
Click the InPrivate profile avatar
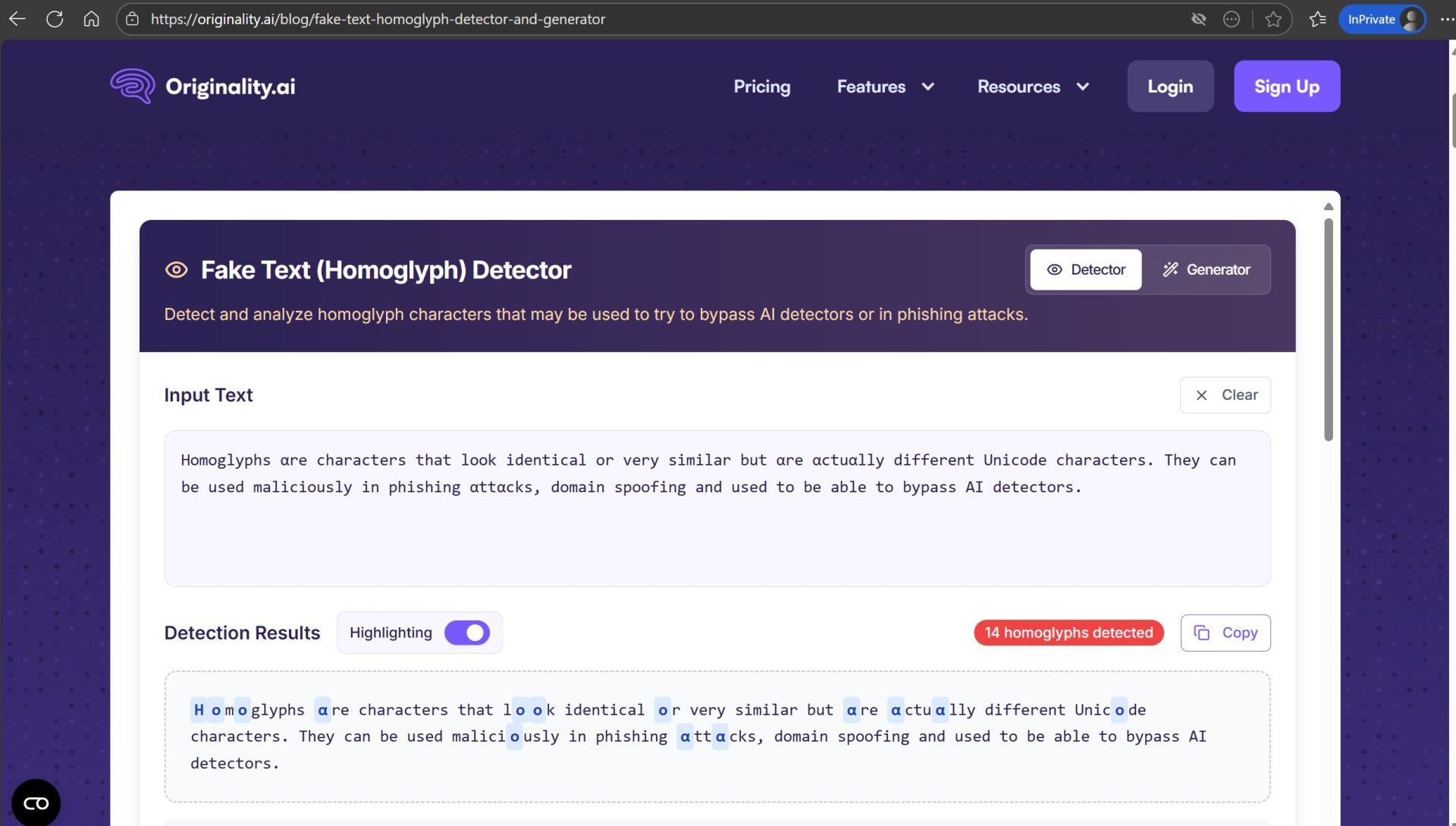1410,18
